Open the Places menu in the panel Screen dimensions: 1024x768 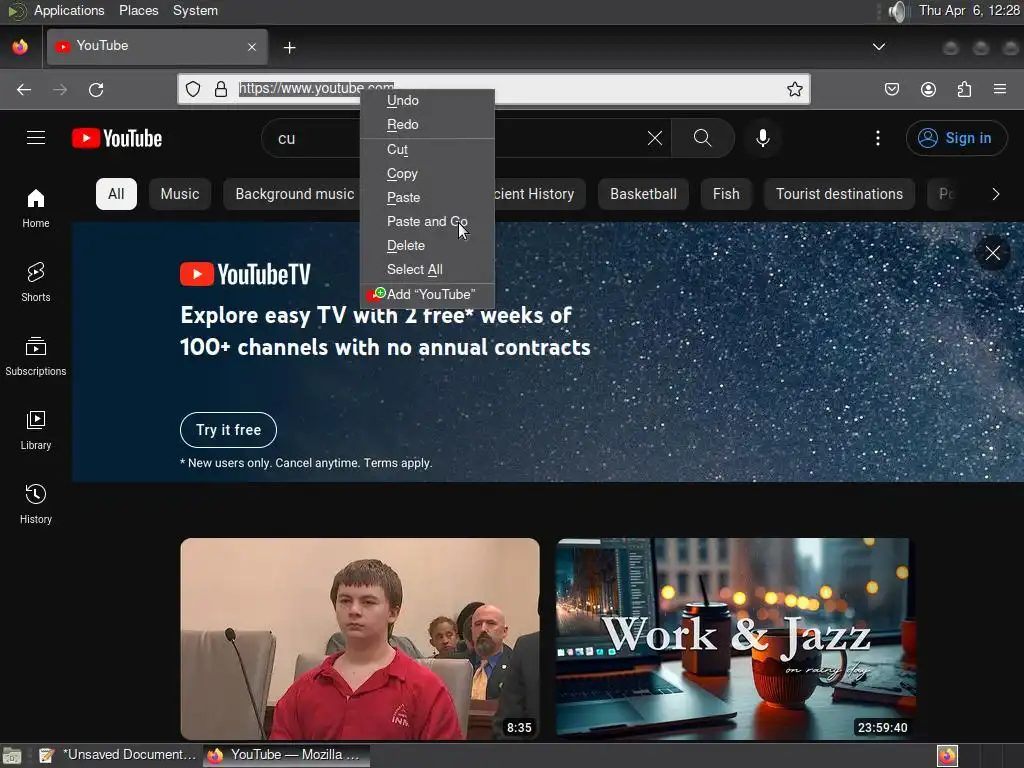pyautogui.click(x=138, y=10)
